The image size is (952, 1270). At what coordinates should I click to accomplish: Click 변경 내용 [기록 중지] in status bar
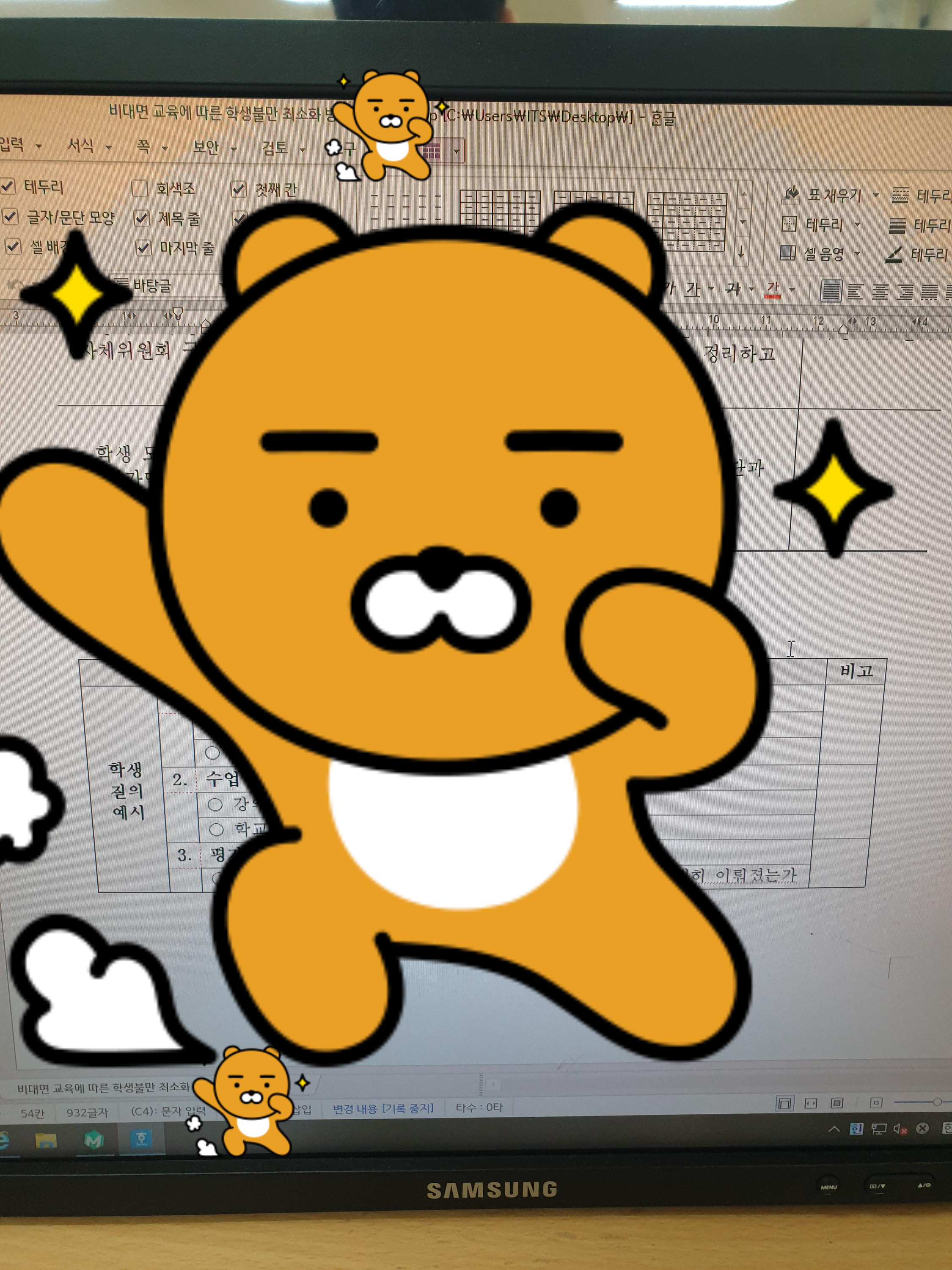pyautogui.click(x=383, y=1108)
